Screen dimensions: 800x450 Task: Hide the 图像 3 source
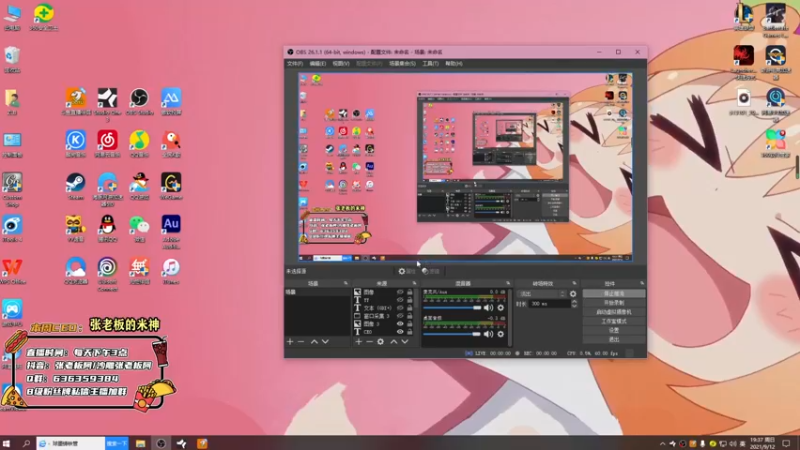400,324
